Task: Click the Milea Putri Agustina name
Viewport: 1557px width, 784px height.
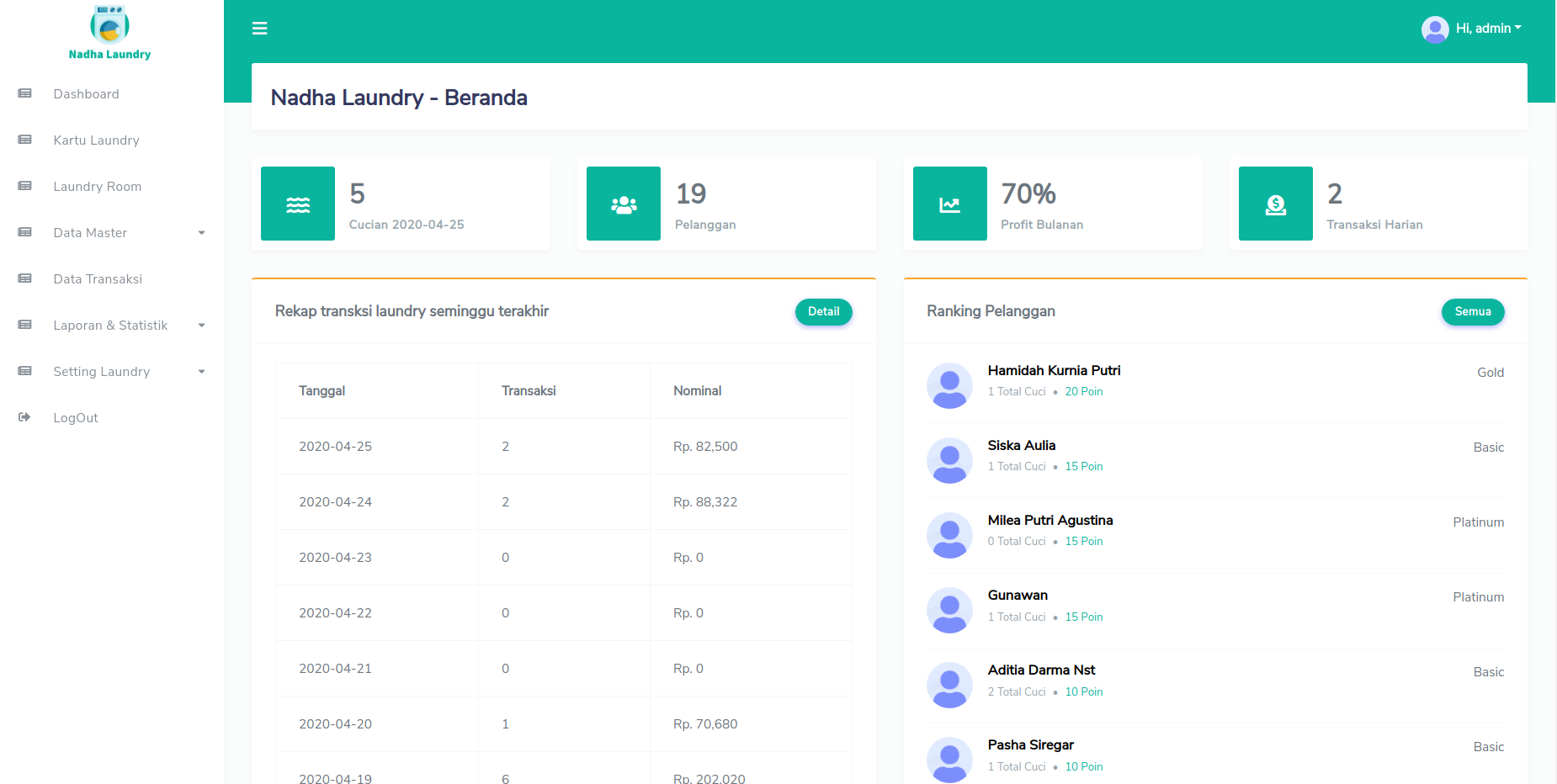Action: pyautogui.click(x=1050, y=520)
